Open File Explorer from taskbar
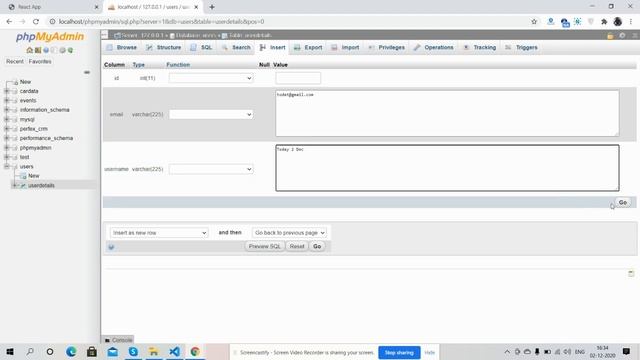Screen dimensions: 640x360 pos(153,351)
